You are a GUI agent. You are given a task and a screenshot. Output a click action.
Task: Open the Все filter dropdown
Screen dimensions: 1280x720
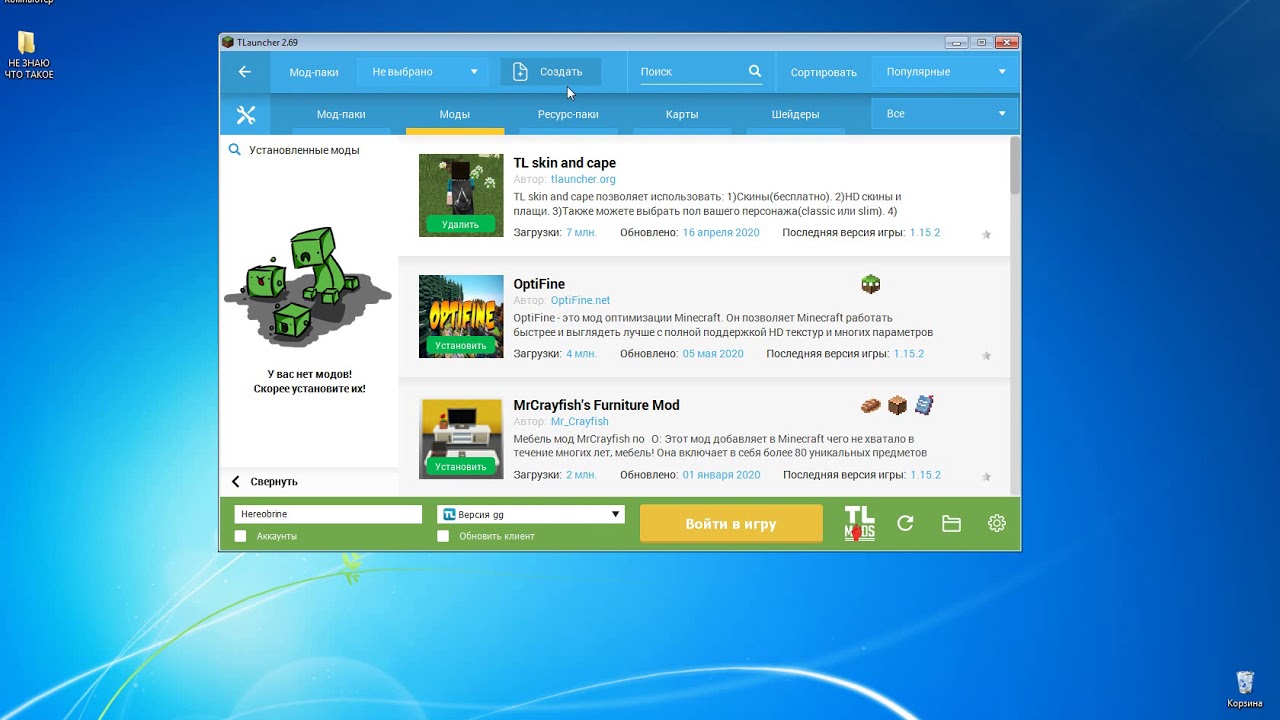pyautogui.click(x=945, y=114)
